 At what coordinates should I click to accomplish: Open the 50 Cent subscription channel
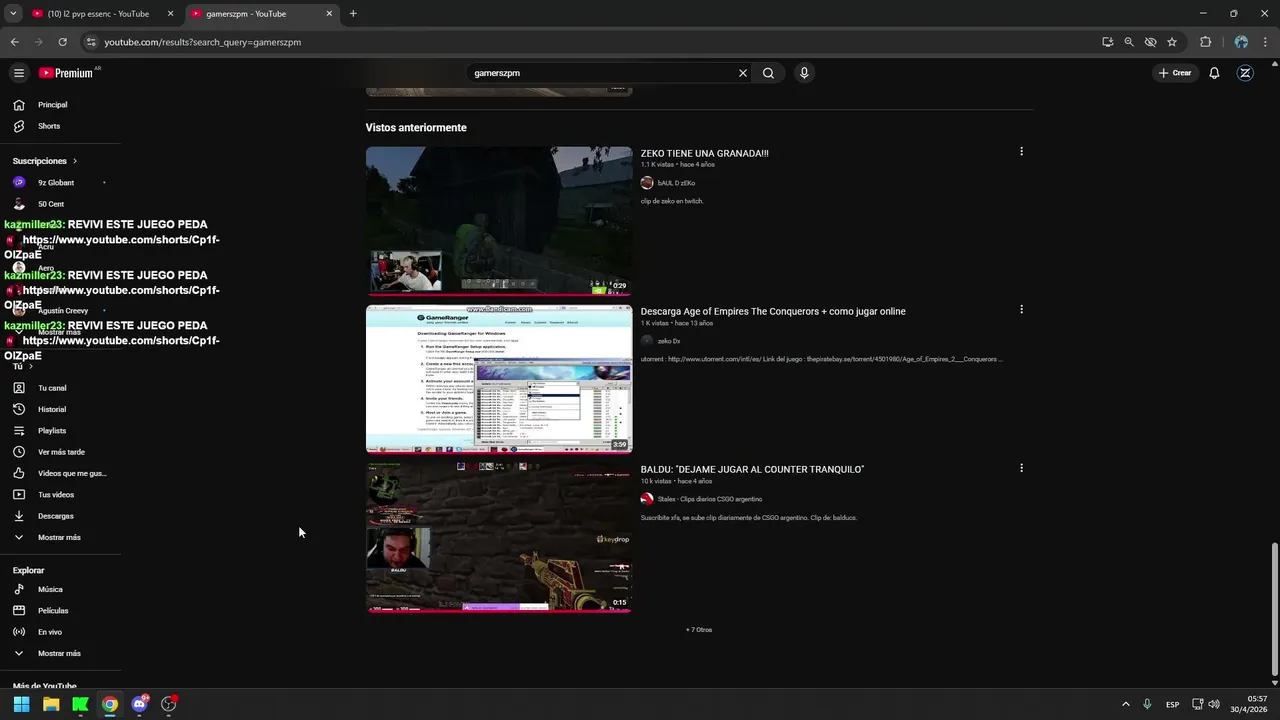coord(60,204)
